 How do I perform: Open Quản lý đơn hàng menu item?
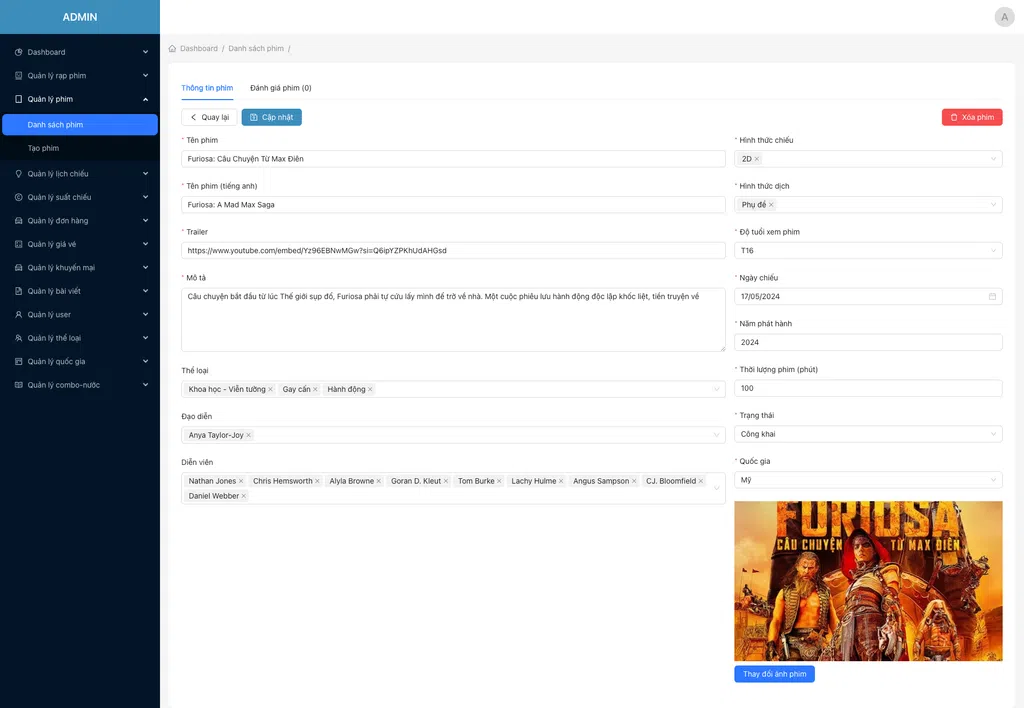coord(80,221)
